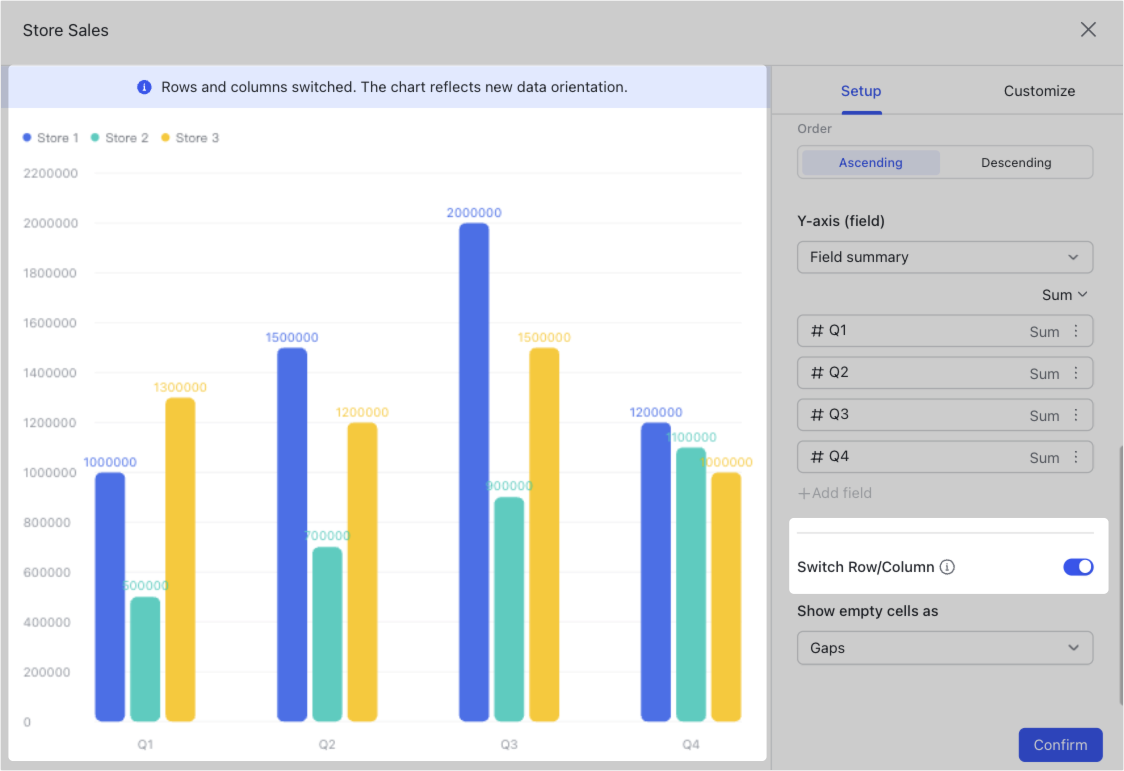
Task: Click the Store 3 legend label
Action: pos(197,138)
